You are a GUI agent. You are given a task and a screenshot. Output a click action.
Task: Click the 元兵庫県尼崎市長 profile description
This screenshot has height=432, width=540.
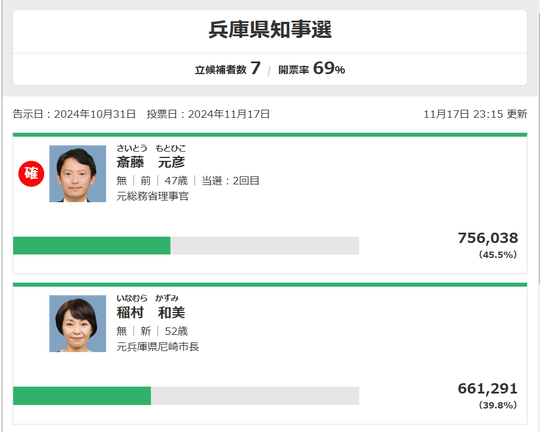click(158, 347)
